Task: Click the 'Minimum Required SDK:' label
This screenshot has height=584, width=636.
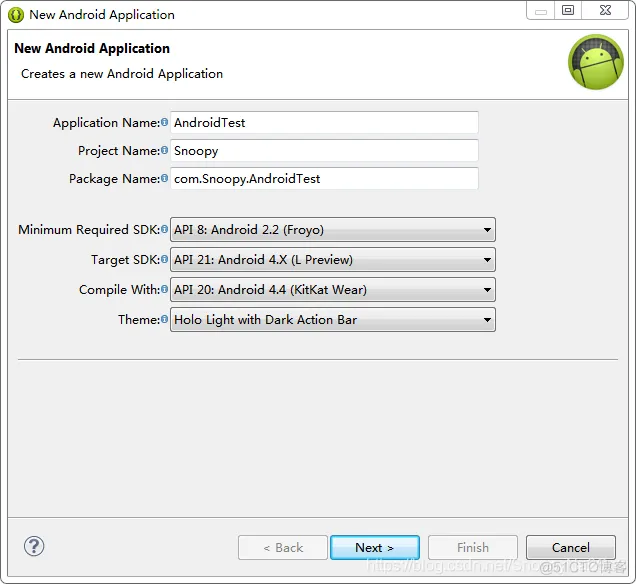Action: (x=89, y=230)
